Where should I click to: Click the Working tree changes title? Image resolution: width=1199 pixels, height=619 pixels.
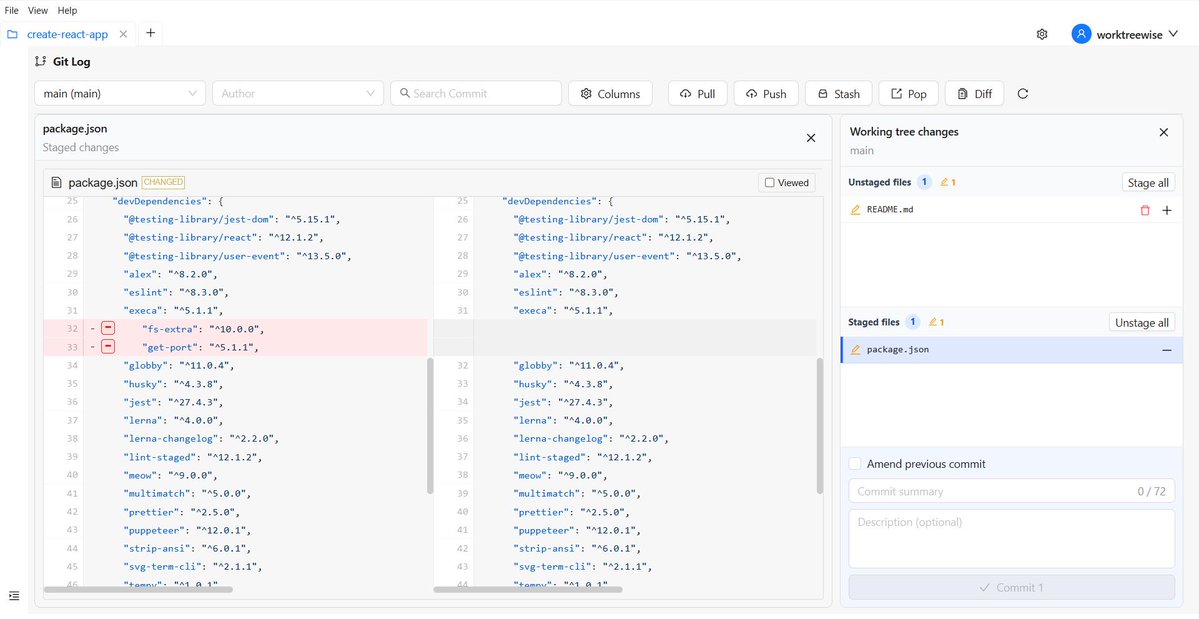click(904, 131)
